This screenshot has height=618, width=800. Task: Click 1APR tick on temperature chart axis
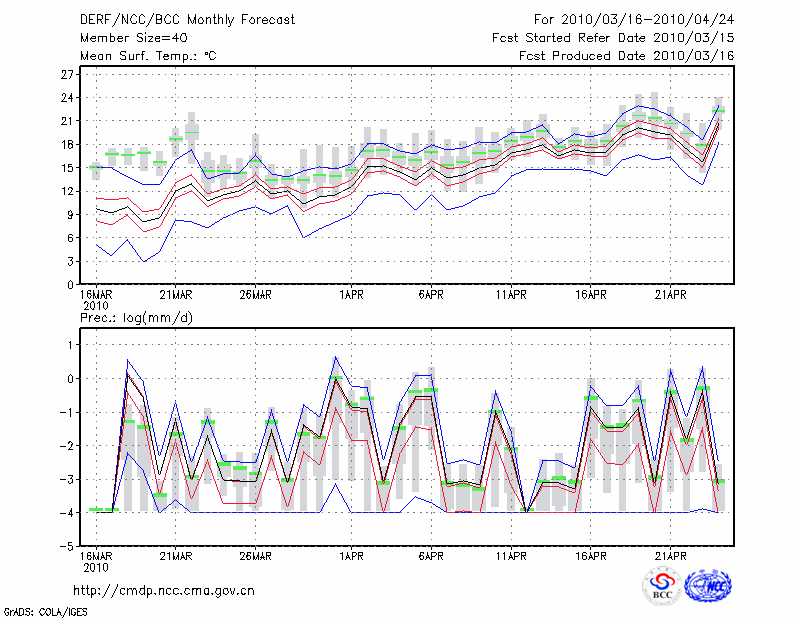[351, 295]
